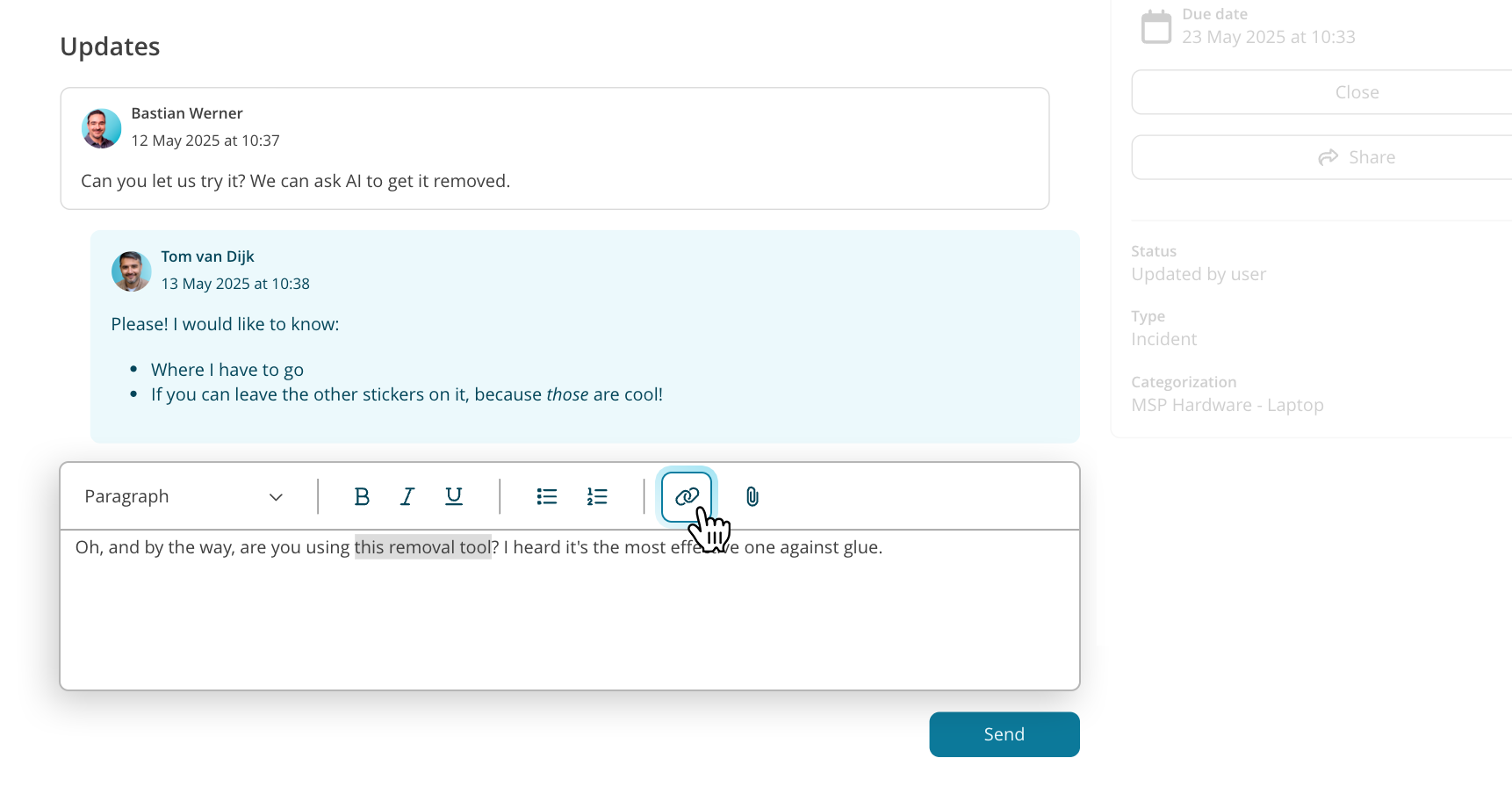Open Tom van Dijk's profile picture
The image size is (1512, 787).
click(x=132, y=271)
